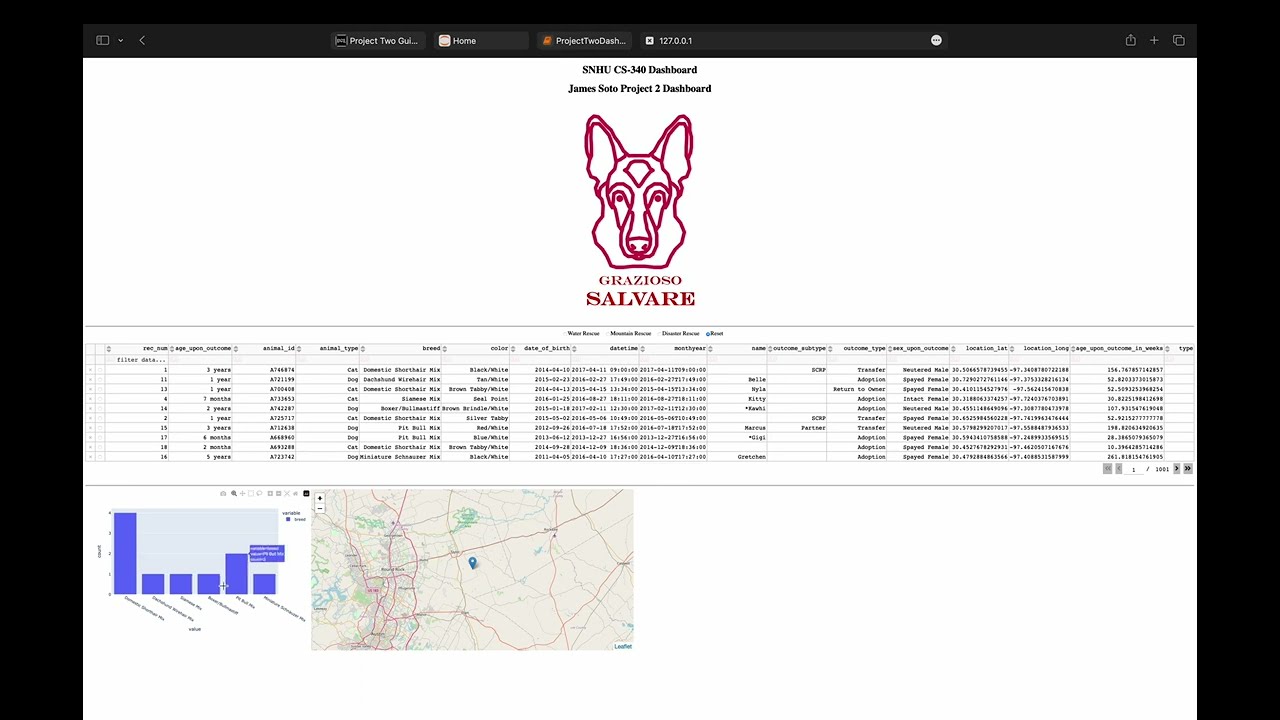Switch to the Project Two Gui... tab

pyautogui.click(x=378, y=41)
